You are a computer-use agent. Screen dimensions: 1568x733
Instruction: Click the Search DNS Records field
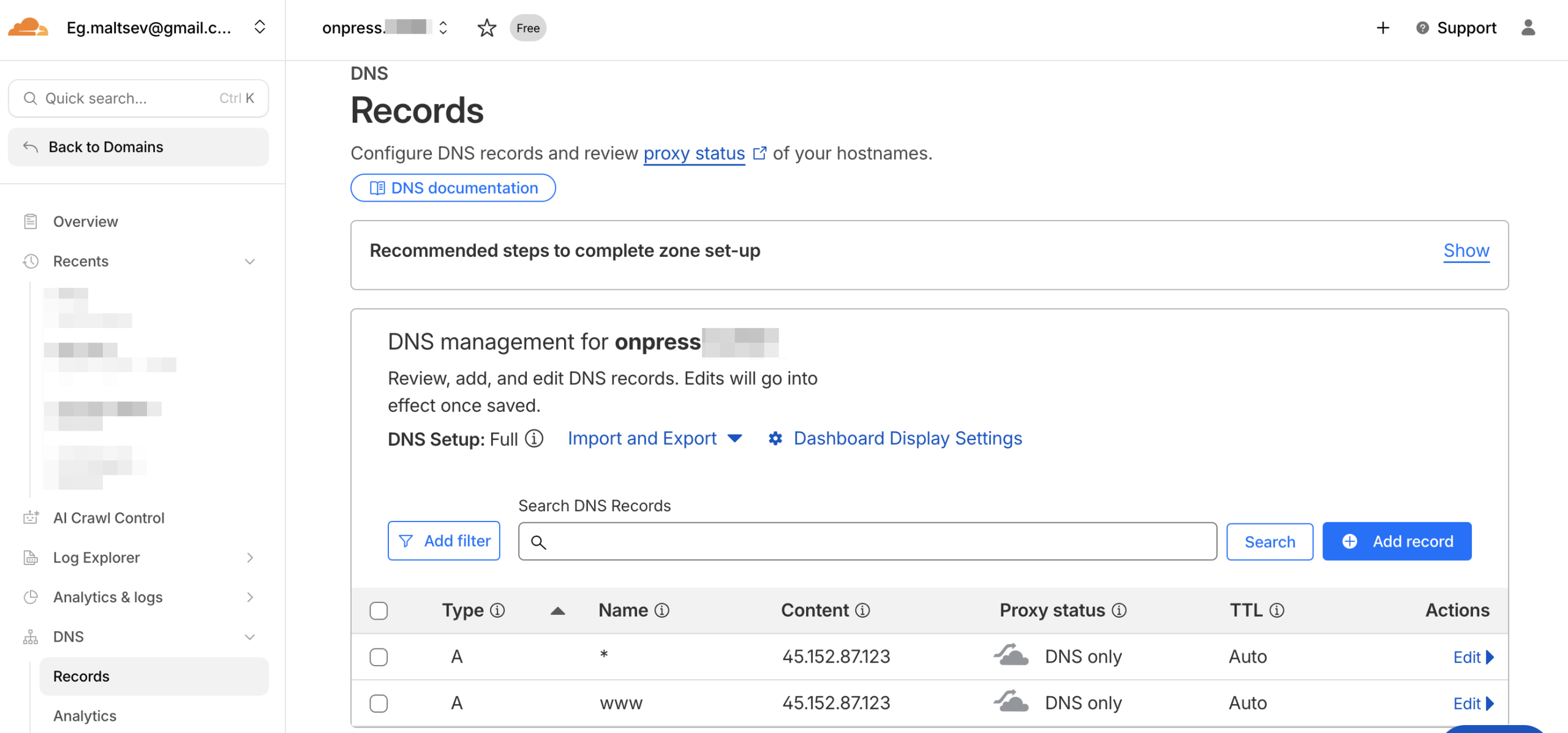click(x=867, y=542)
